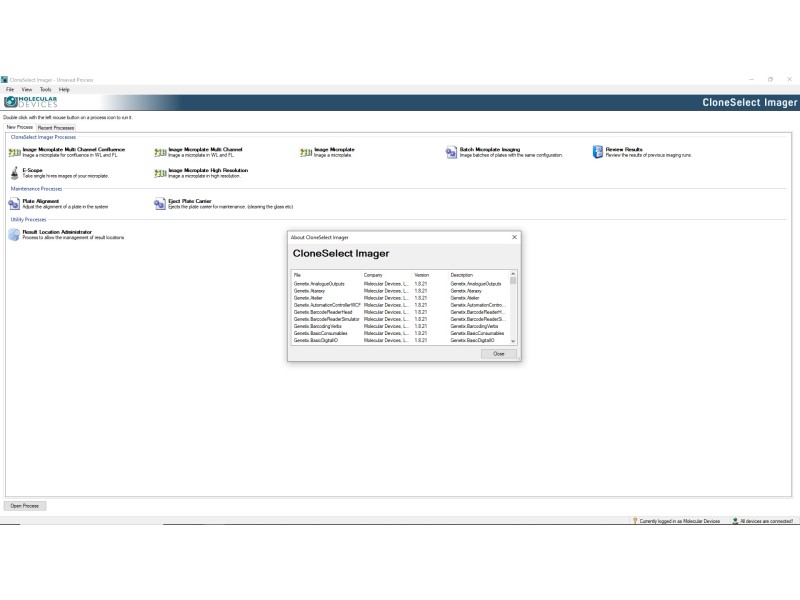Click 'Currently logged in as Molecular Devices' status
Image resolution: width=800 pixels, height=600 pixels.
[680, 521]
